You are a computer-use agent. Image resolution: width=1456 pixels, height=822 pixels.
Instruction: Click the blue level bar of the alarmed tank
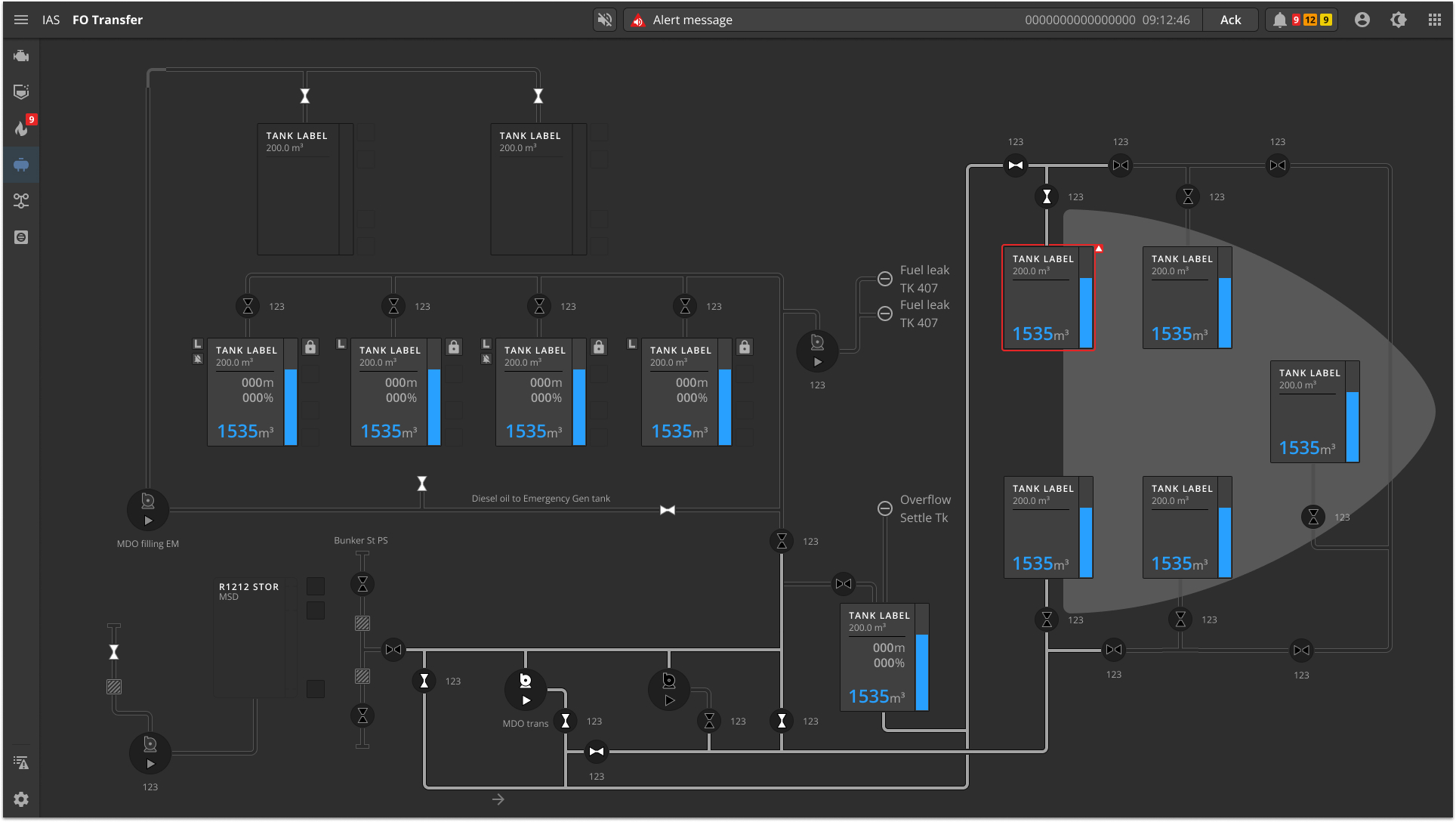[x=1086, y=312]
